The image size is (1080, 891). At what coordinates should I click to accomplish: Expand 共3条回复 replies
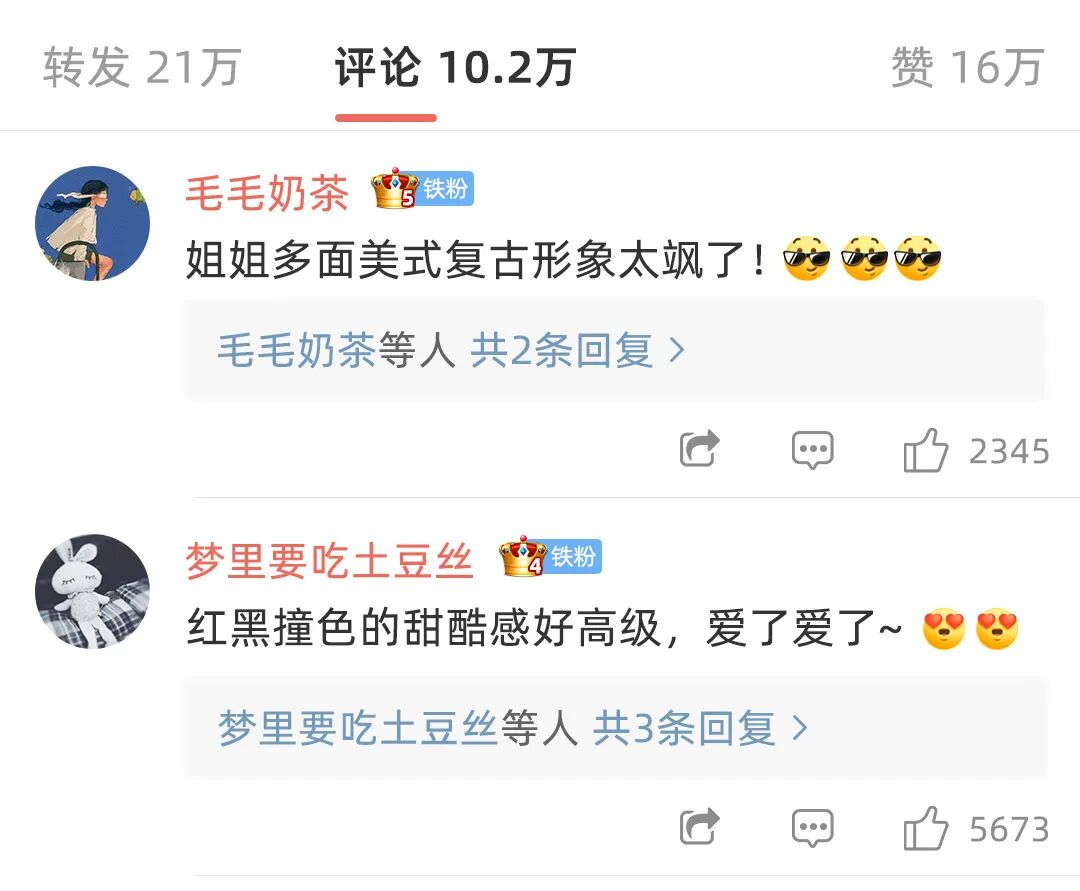[700, 728]
